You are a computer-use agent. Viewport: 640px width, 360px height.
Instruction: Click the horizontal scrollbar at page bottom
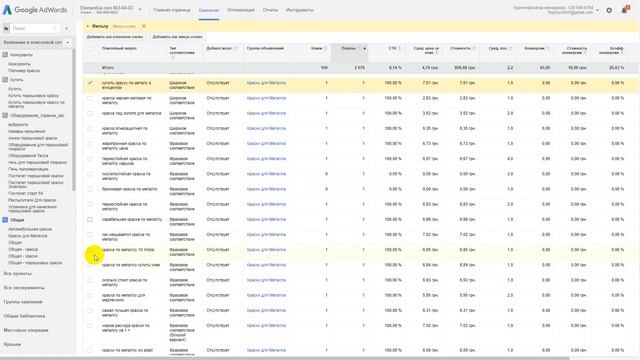284,358
